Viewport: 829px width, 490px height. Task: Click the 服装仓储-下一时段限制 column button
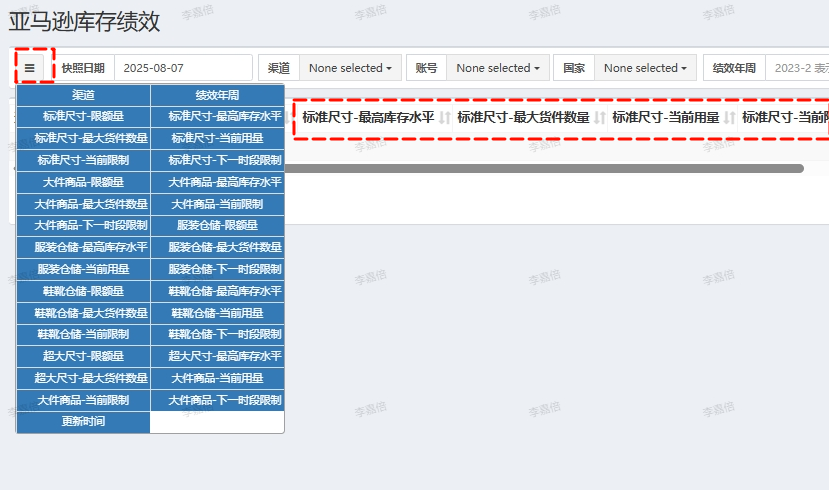coord(217,270)
